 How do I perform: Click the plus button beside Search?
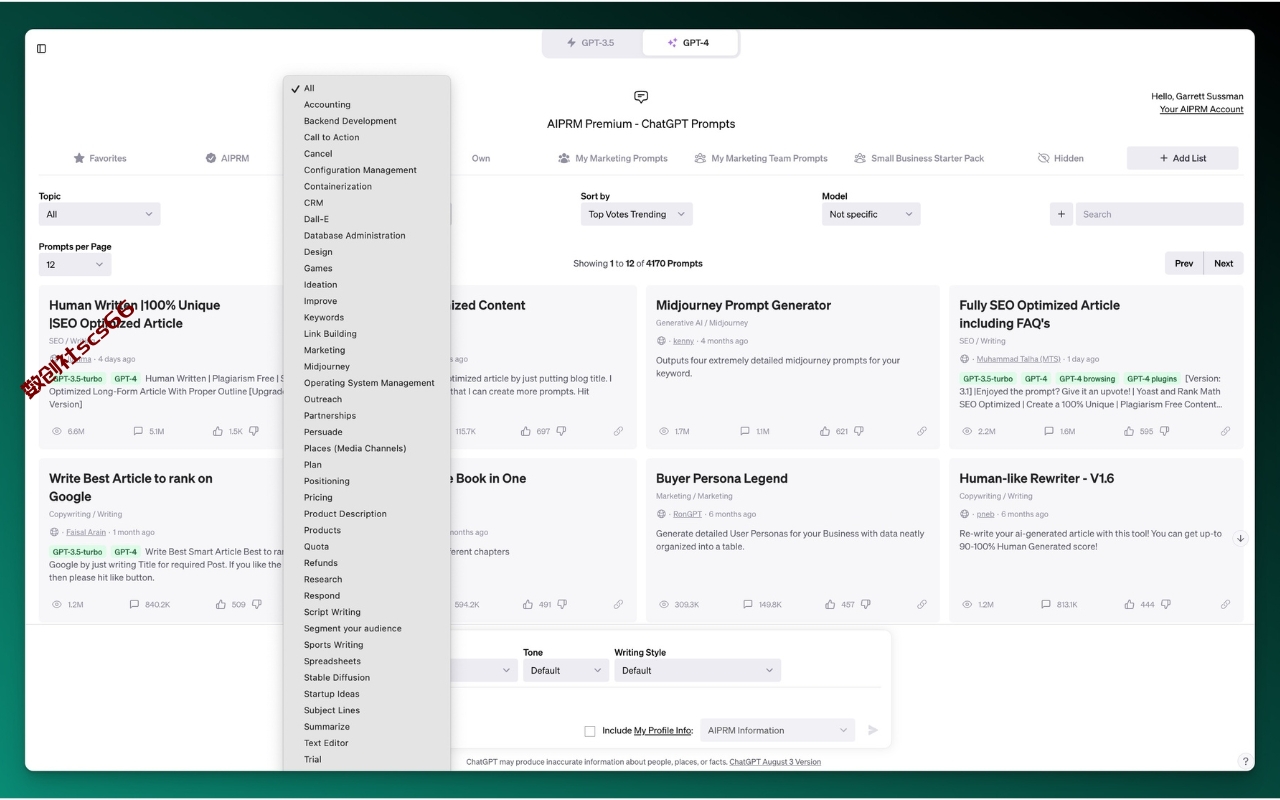(1061, 214)
